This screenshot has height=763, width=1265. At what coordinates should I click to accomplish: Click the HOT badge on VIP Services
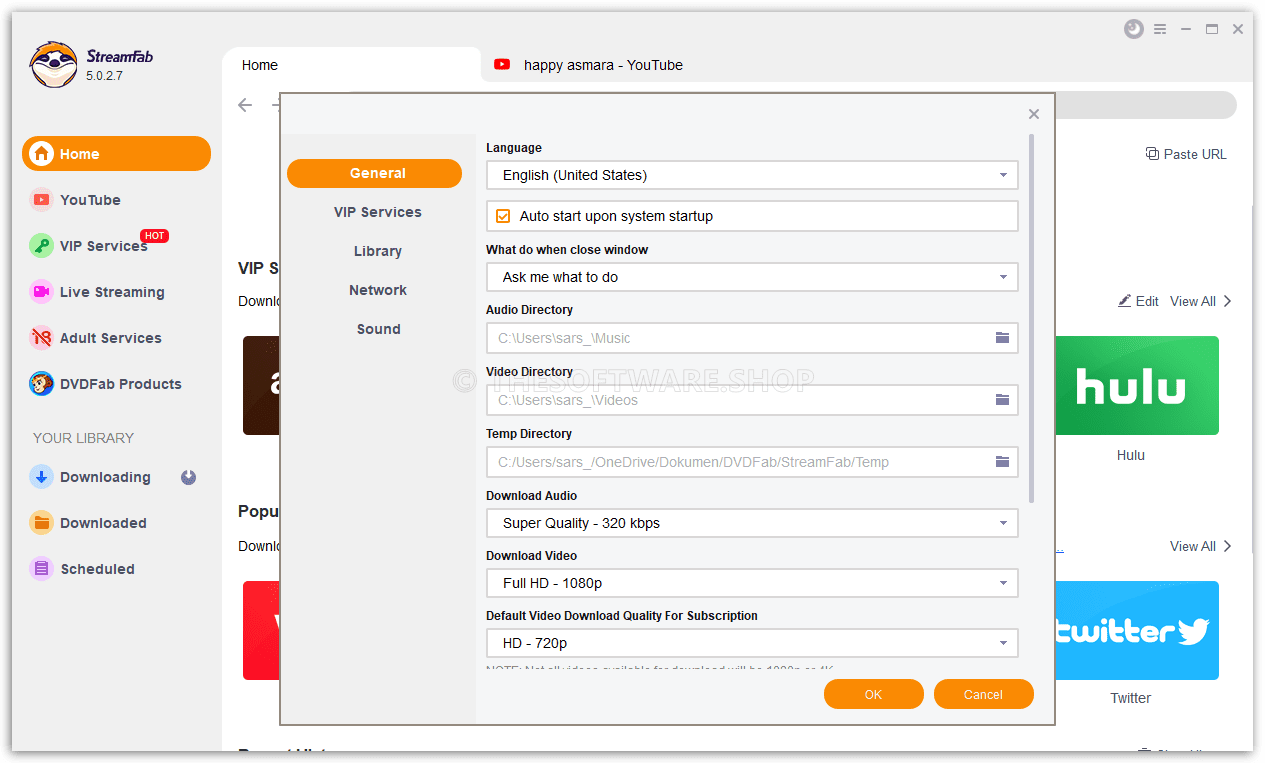pyautogui.click(x=154, y=236)
